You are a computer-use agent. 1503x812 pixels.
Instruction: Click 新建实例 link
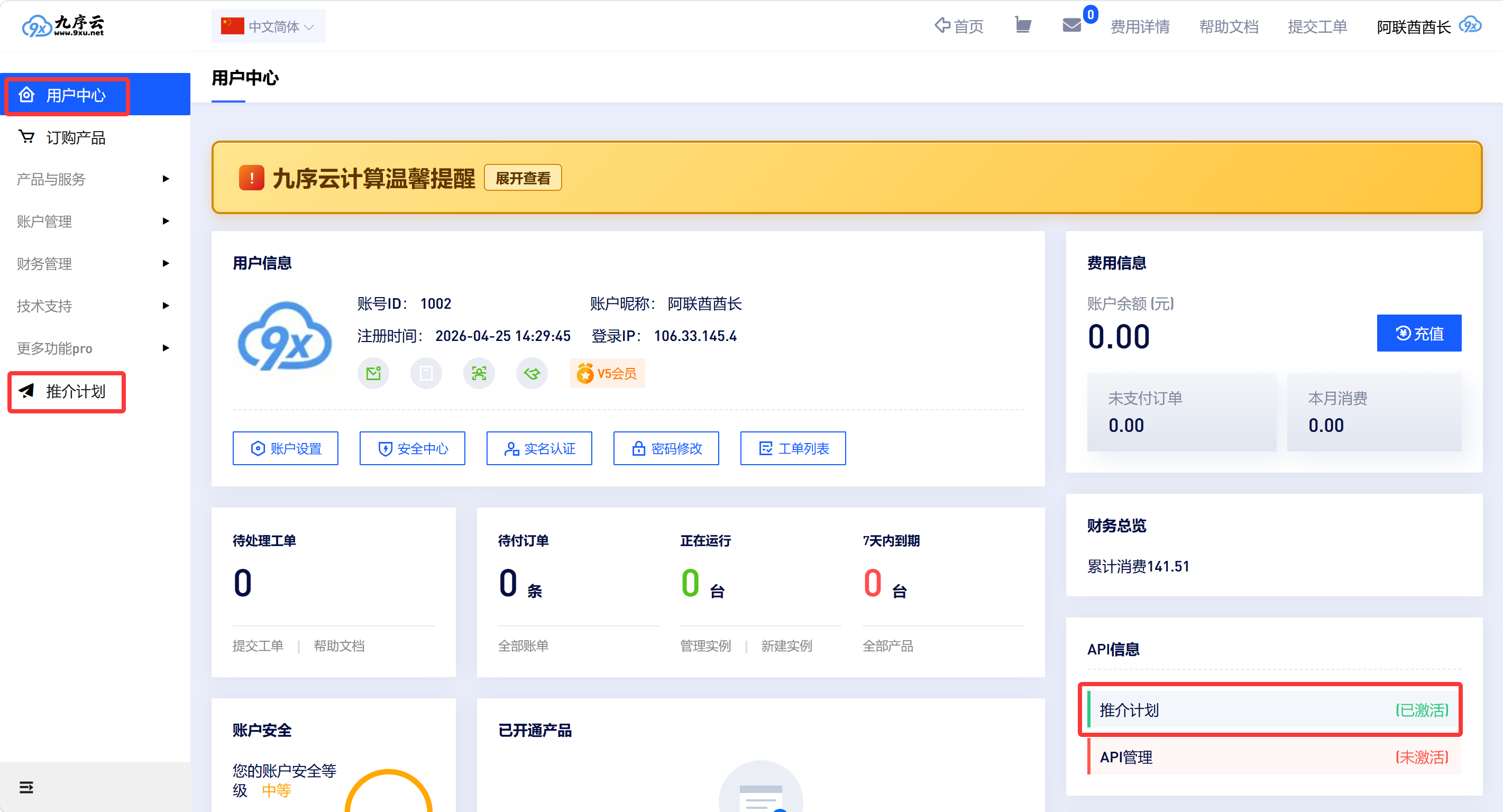point(786,646)
